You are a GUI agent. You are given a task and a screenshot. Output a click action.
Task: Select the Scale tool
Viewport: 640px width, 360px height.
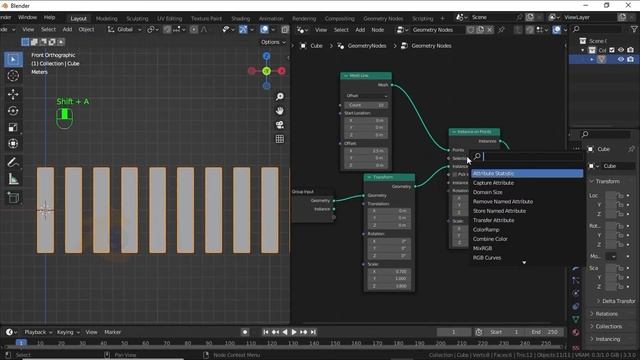click(13, 127)
